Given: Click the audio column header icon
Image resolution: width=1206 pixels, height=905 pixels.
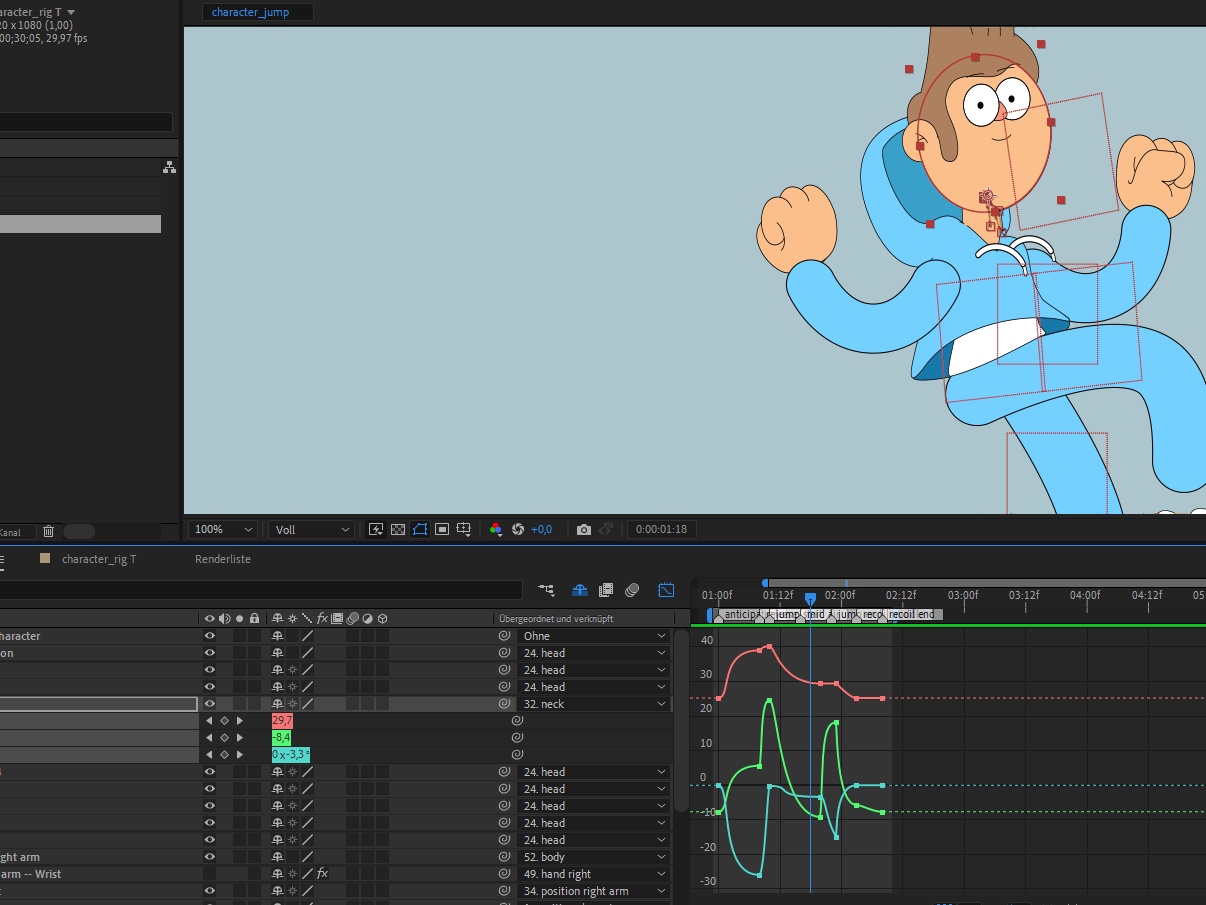Looking at the screenshot, I should tap(225, 619).
